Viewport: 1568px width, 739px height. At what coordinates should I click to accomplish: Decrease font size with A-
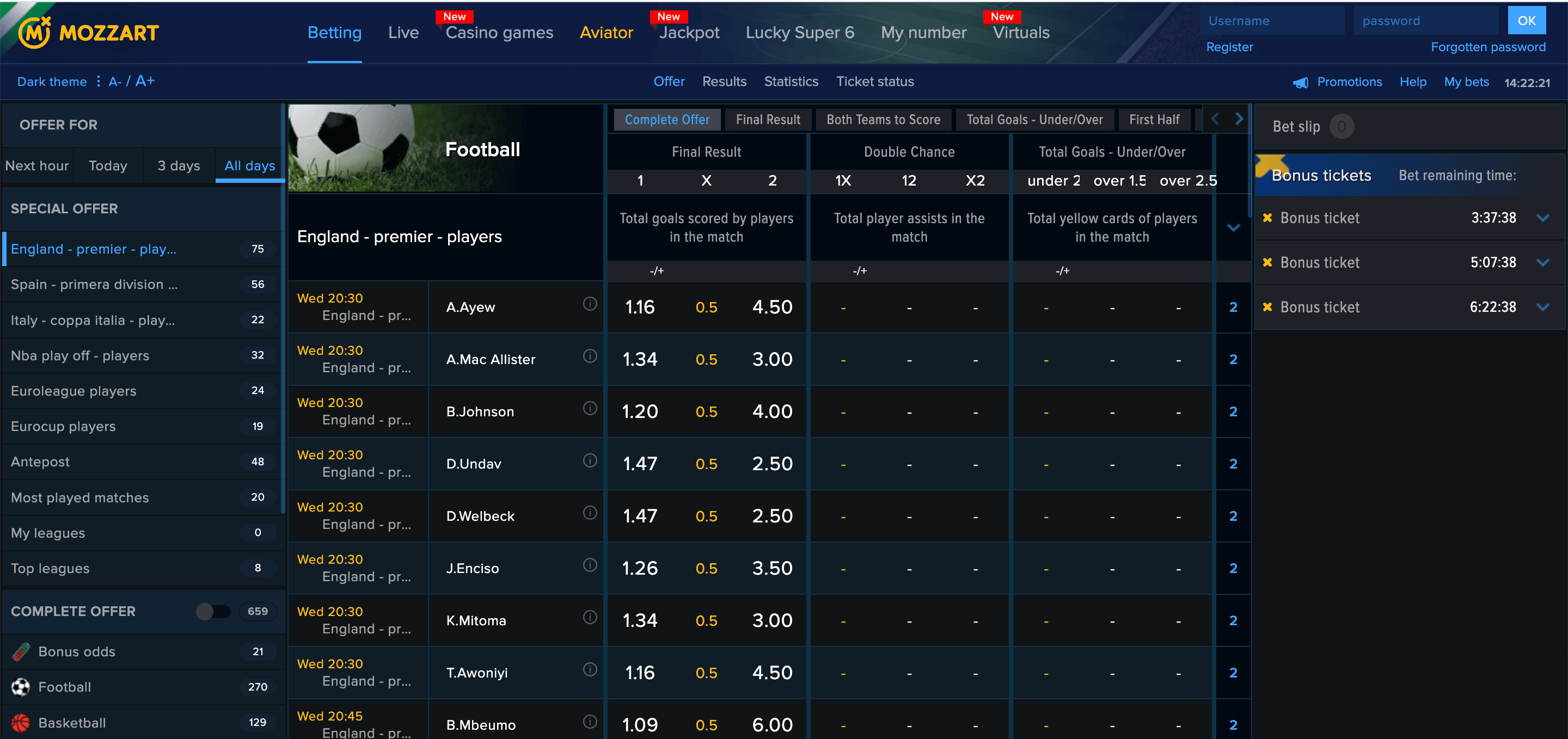[115, 82]
